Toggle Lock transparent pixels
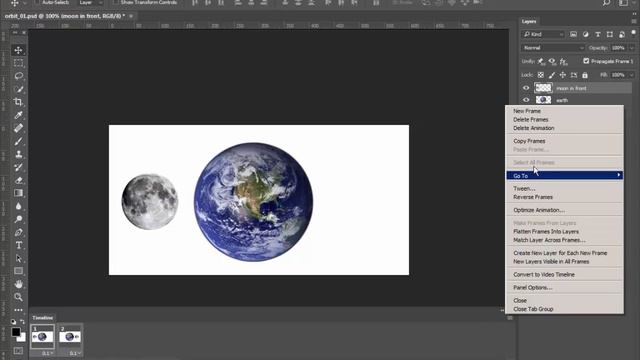 tap(541, 75)
